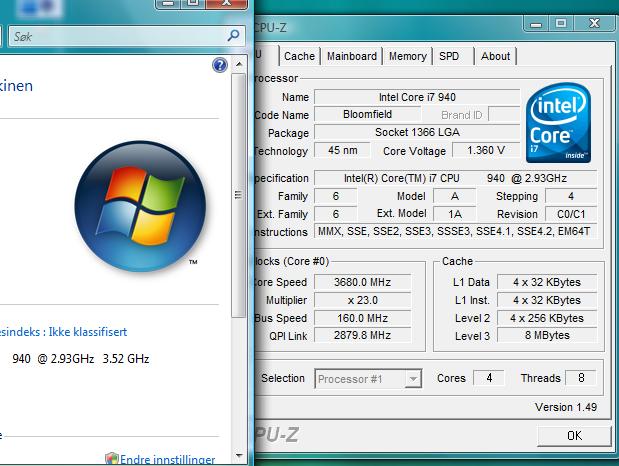Minimize the CPU-Z window
The height and width of the screenshot is (466, 619).
coord(536,24)
